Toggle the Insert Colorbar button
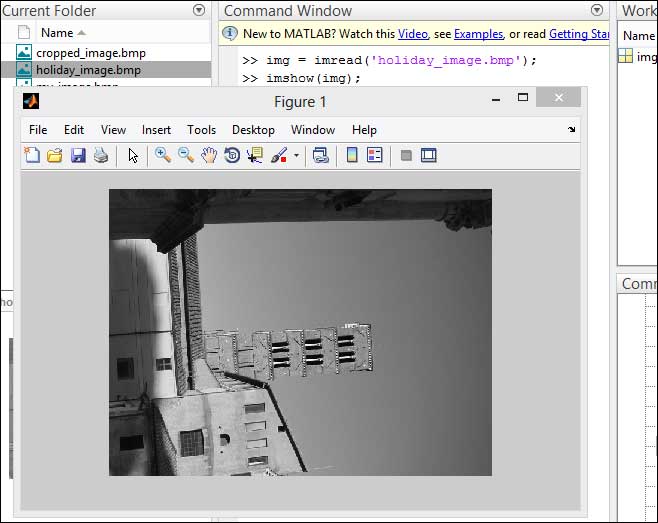 (352, 155)
